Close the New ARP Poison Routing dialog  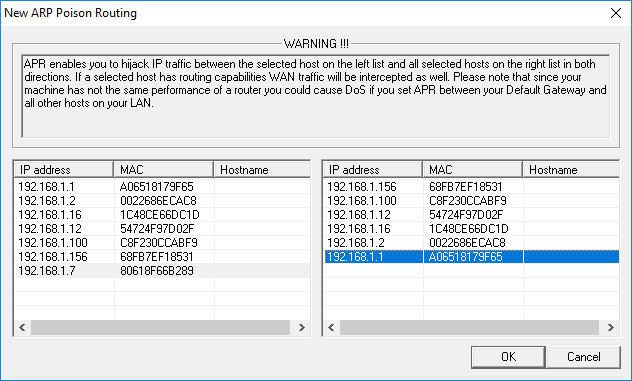tap(615, 13)
